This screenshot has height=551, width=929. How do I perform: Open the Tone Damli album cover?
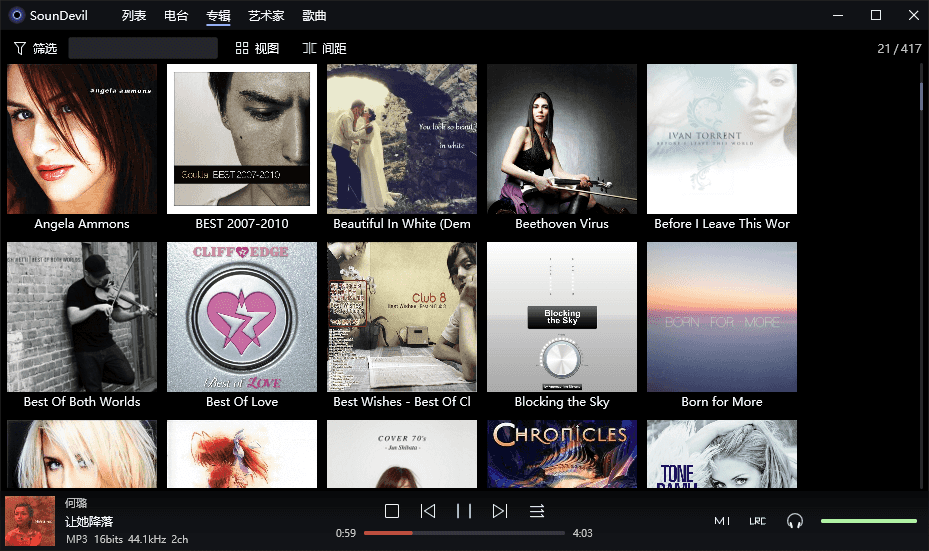[x=722, y=454]
